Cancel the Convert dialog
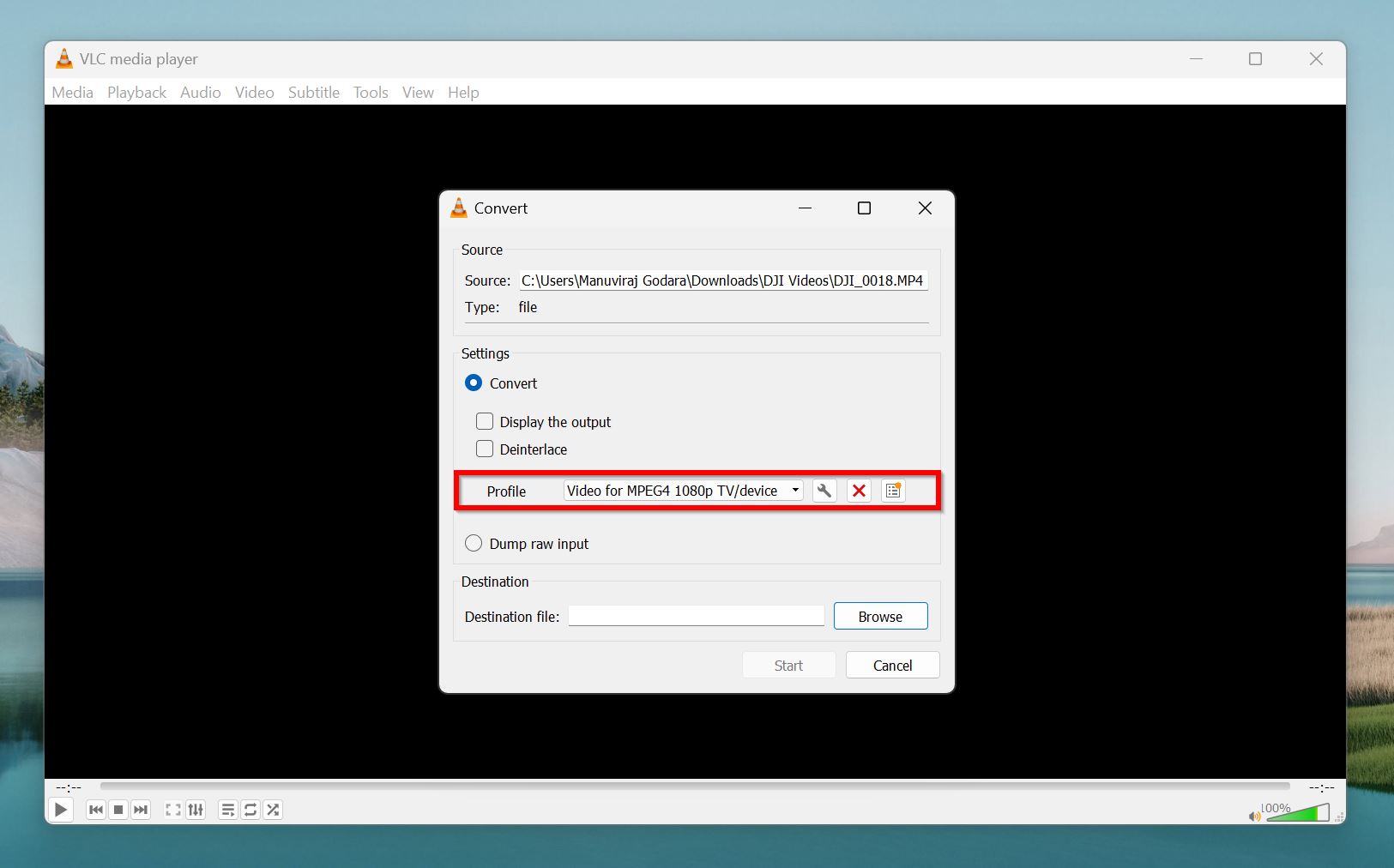Viewport: 1394px width, 868px height. pos(892,665)
